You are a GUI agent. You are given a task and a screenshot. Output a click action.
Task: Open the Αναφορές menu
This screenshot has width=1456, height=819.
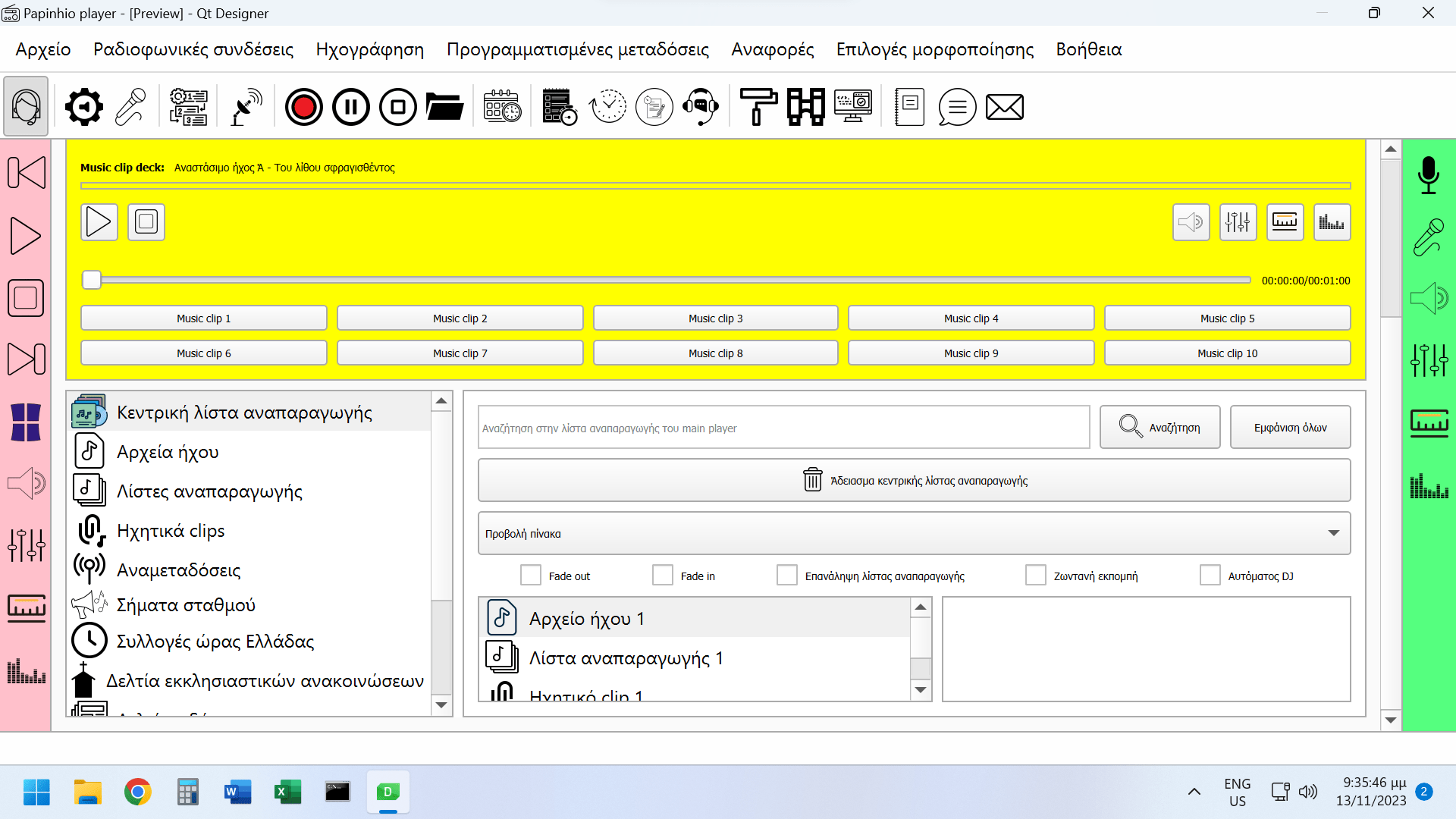(x=772, y=49)
